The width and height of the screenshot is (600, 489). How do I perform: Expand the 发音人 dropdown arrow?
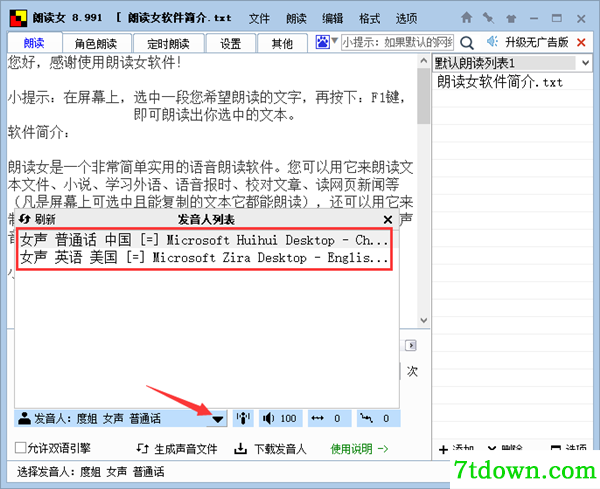pos(217,419)
